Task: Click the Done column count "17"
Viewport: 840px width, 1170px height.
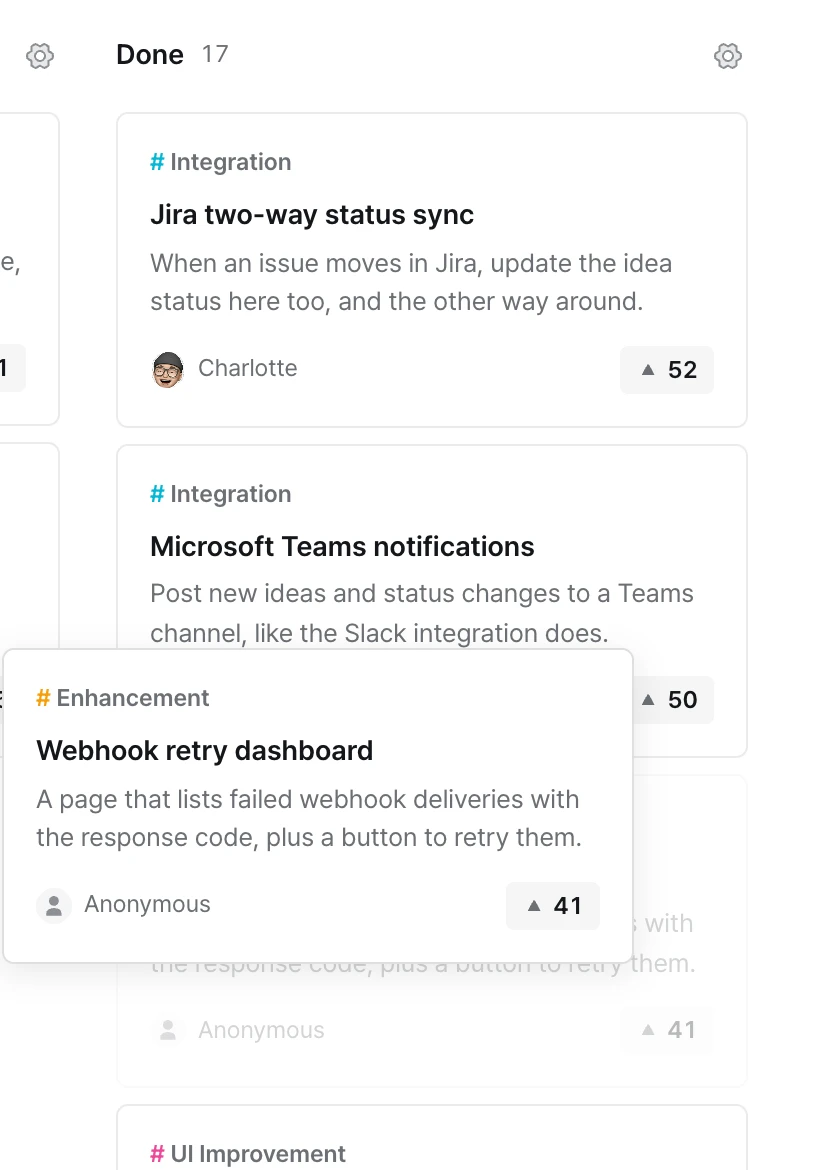Action: tap(215, 54)
